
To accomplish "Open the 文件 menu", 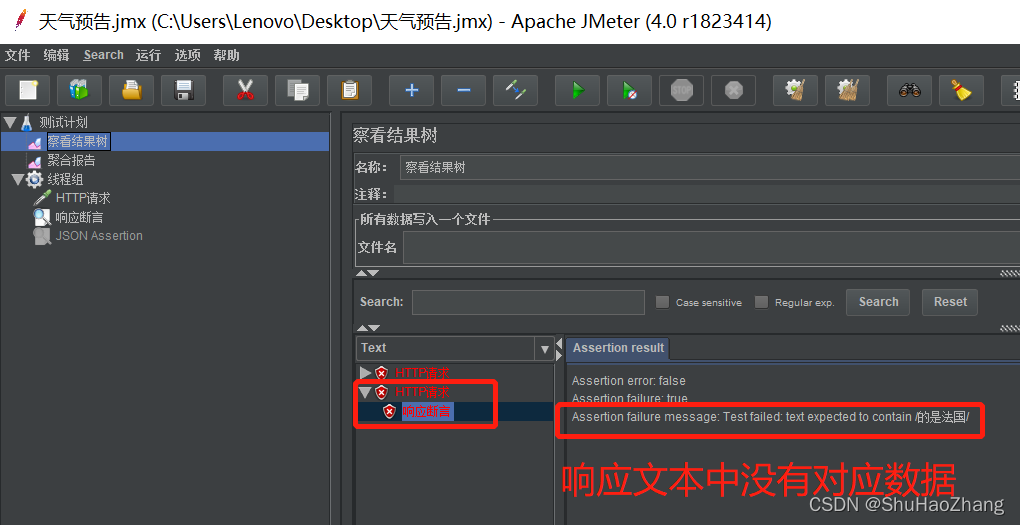I will pyautogui.click(x=18, y=55).
